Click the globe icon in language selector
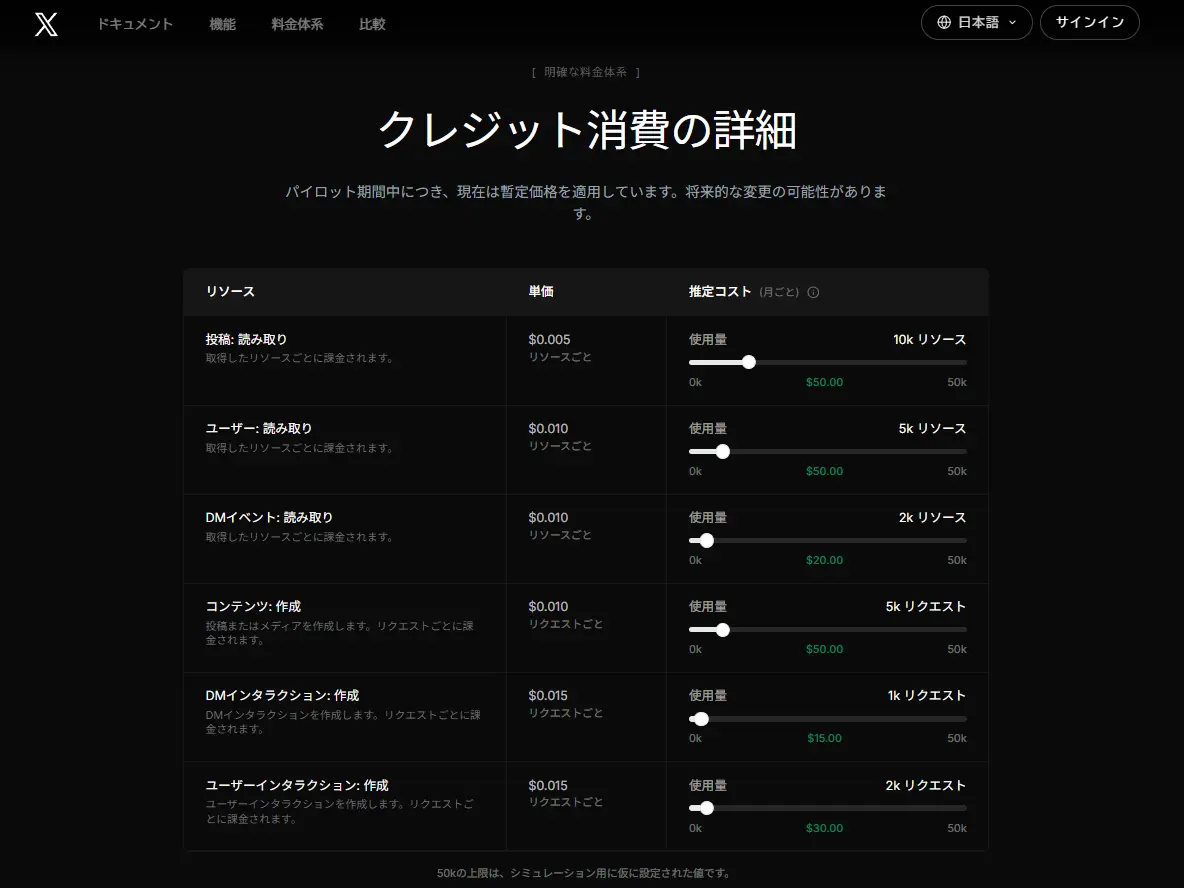This screenshot has height=888, width=1184. tap(944, 23)
